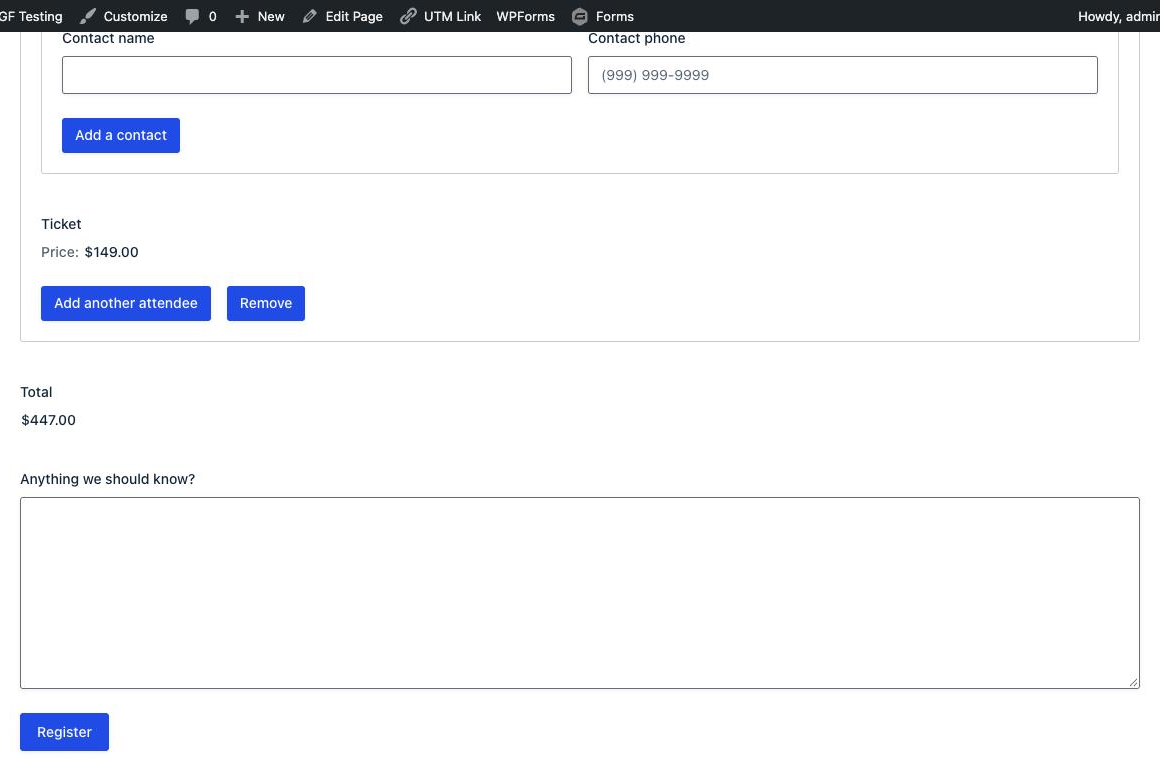Click the Forms logo icon
The width and height of the screenshot is (1160, 770).
tap(580, 16)
